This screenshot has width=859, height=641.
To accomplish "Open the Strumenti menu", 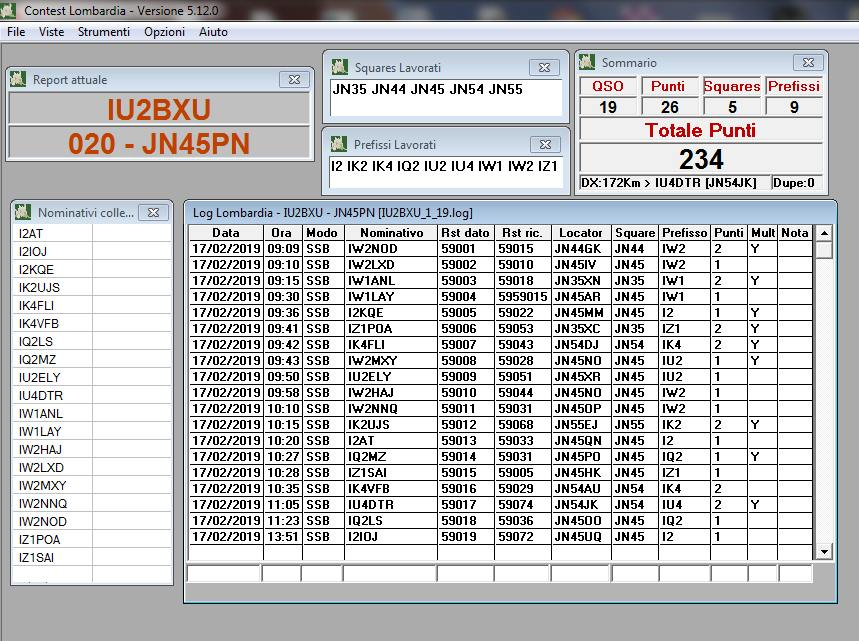I will (x=104, y=32).
